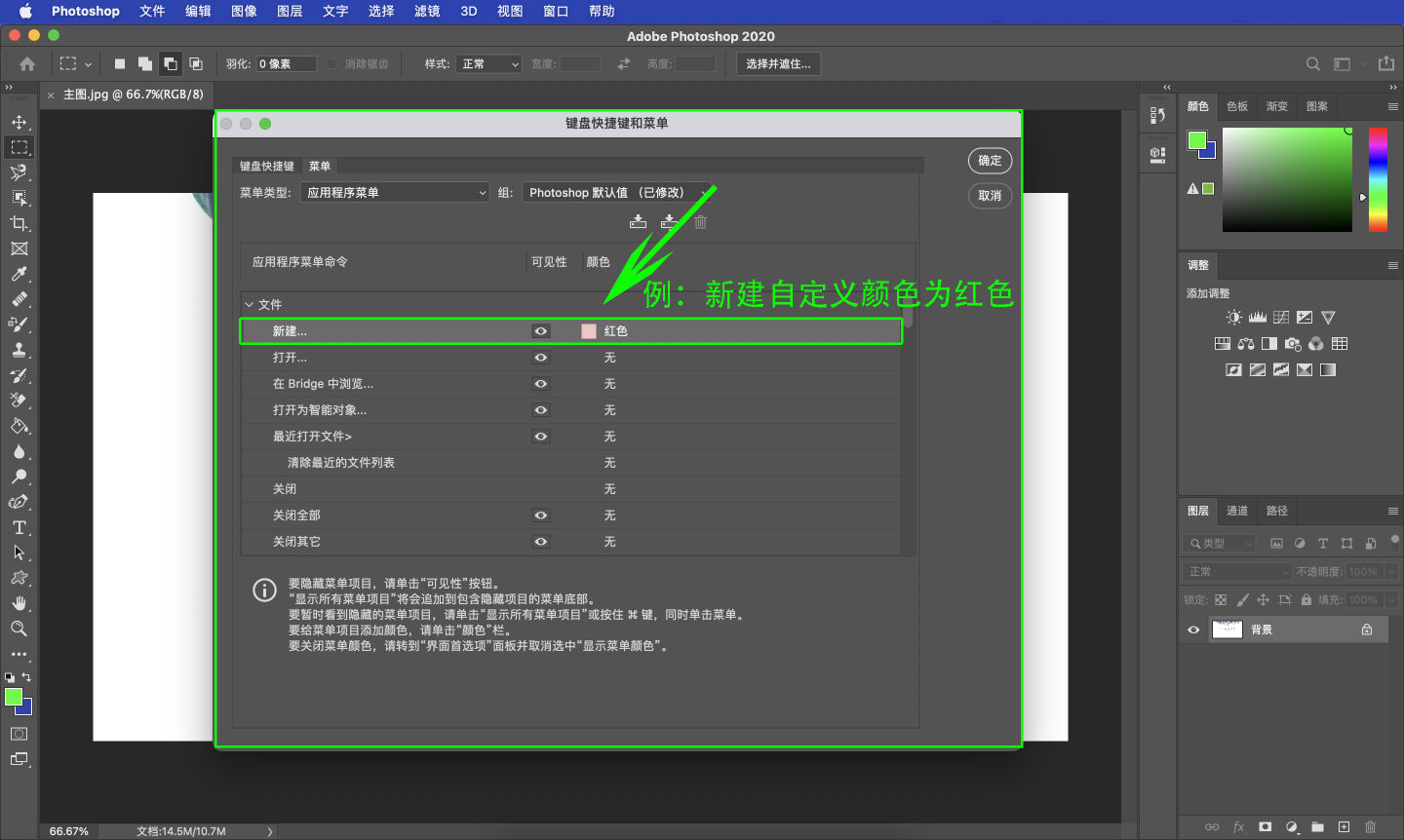
Task: Click the red color swatch next to 新建
Action: (588, 330)
